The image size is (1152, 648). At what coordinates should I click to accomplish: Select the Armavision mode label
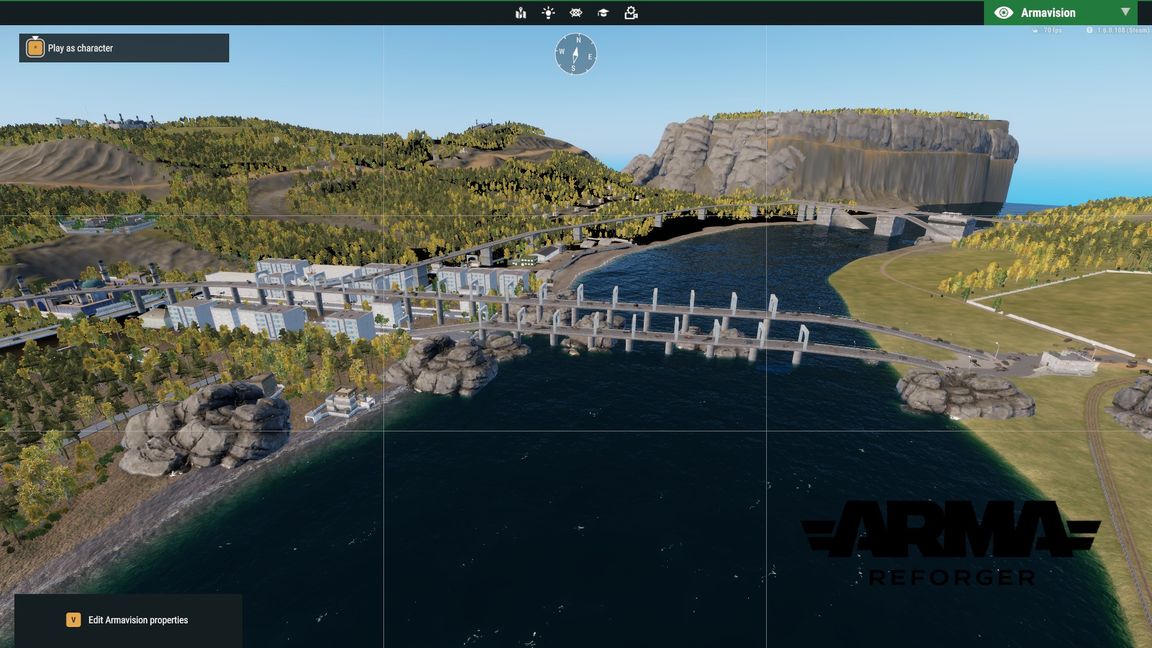[1048, 13]
